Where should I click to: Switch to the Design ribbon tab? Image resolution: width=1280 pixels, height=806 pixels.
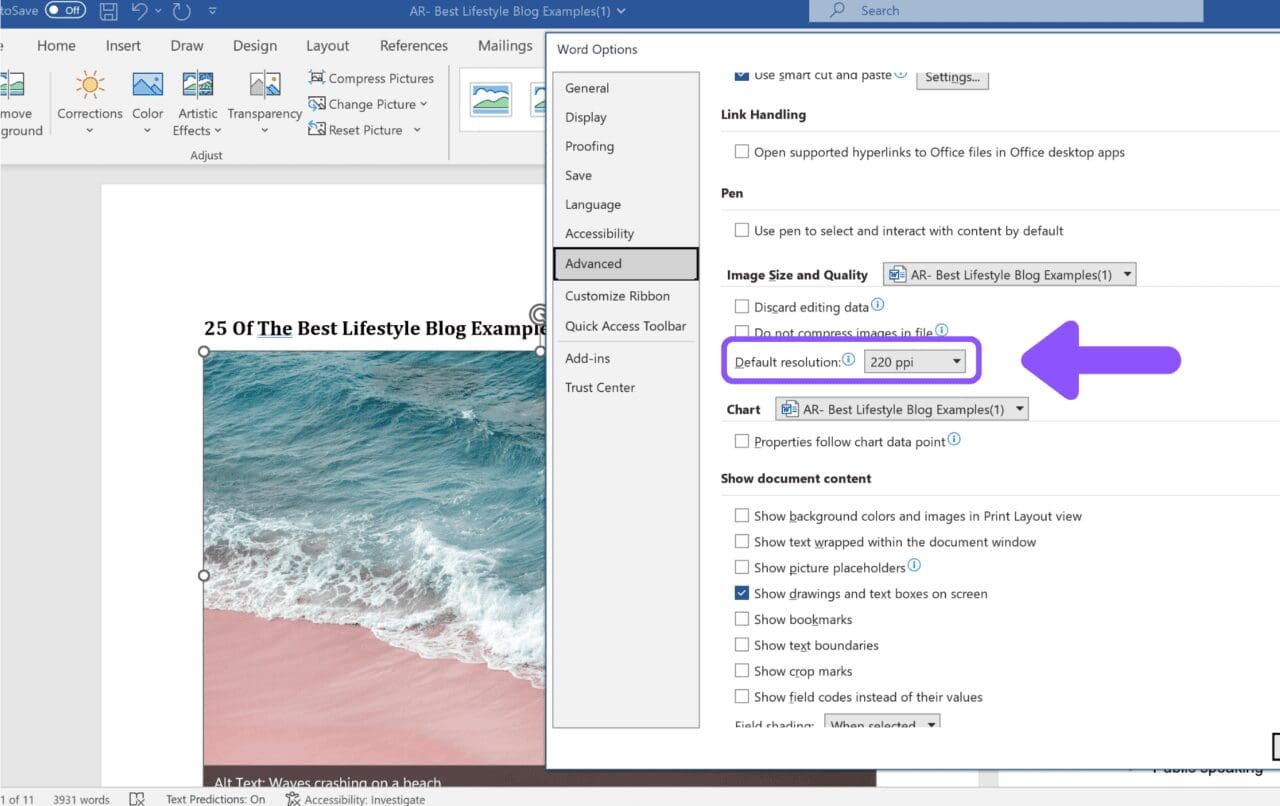point(255,45)
